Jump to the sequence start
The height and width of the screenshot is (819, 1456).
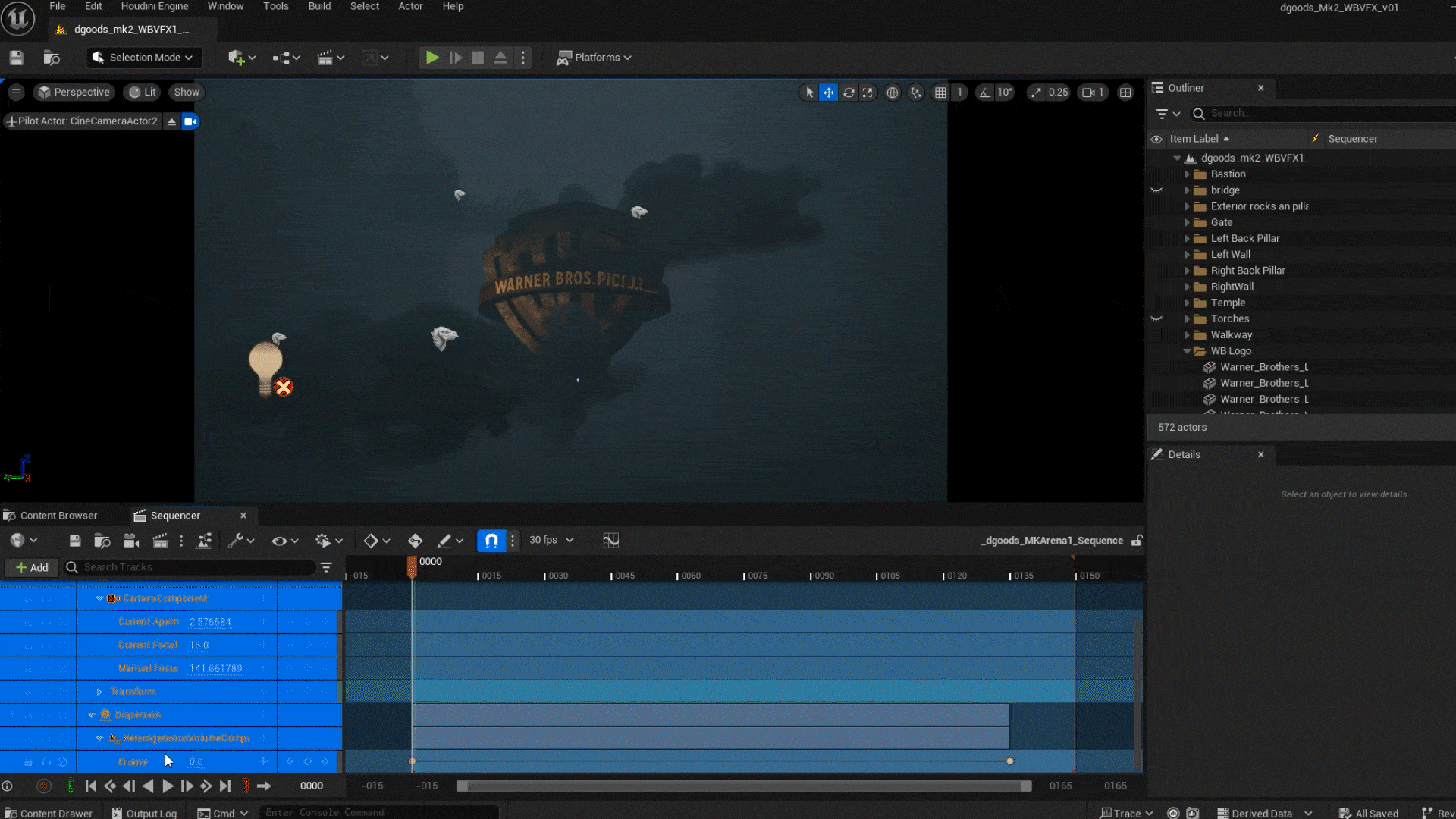point(91,786)
